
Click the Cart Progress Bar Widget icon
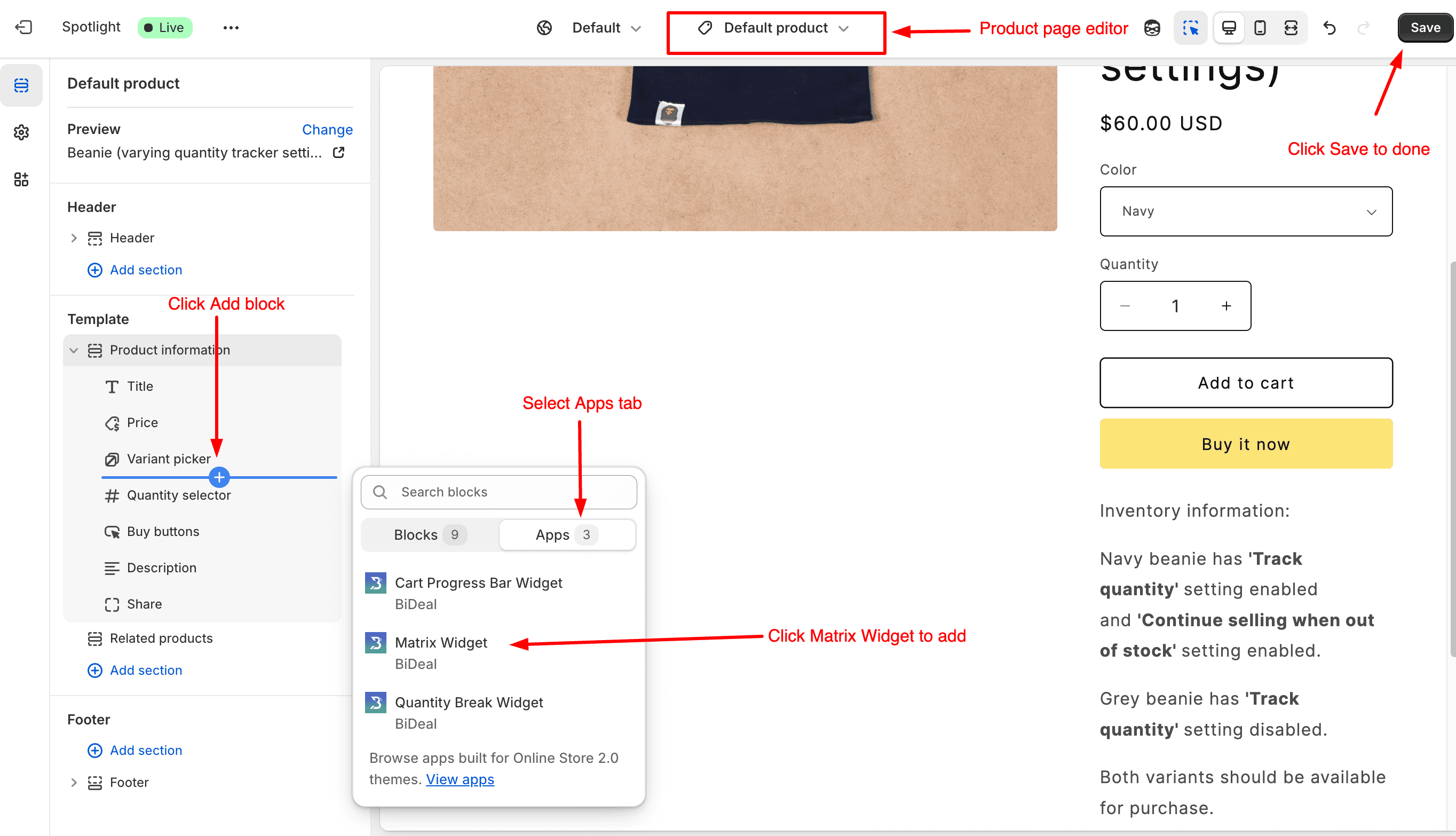(376, 583)
